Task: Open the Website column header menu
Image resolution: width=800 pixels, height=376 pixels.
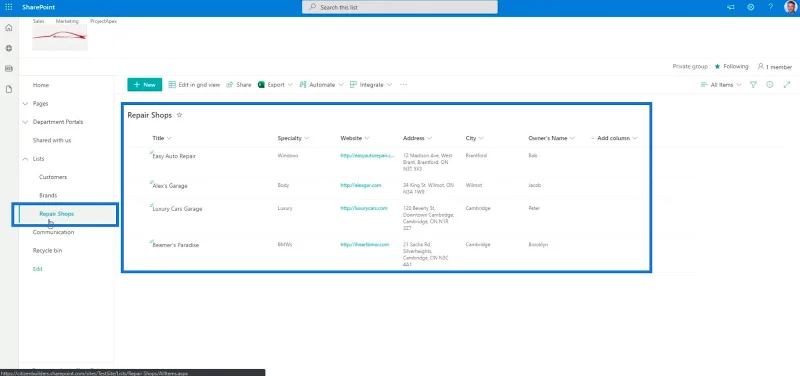Action: [x=355, y=138]
